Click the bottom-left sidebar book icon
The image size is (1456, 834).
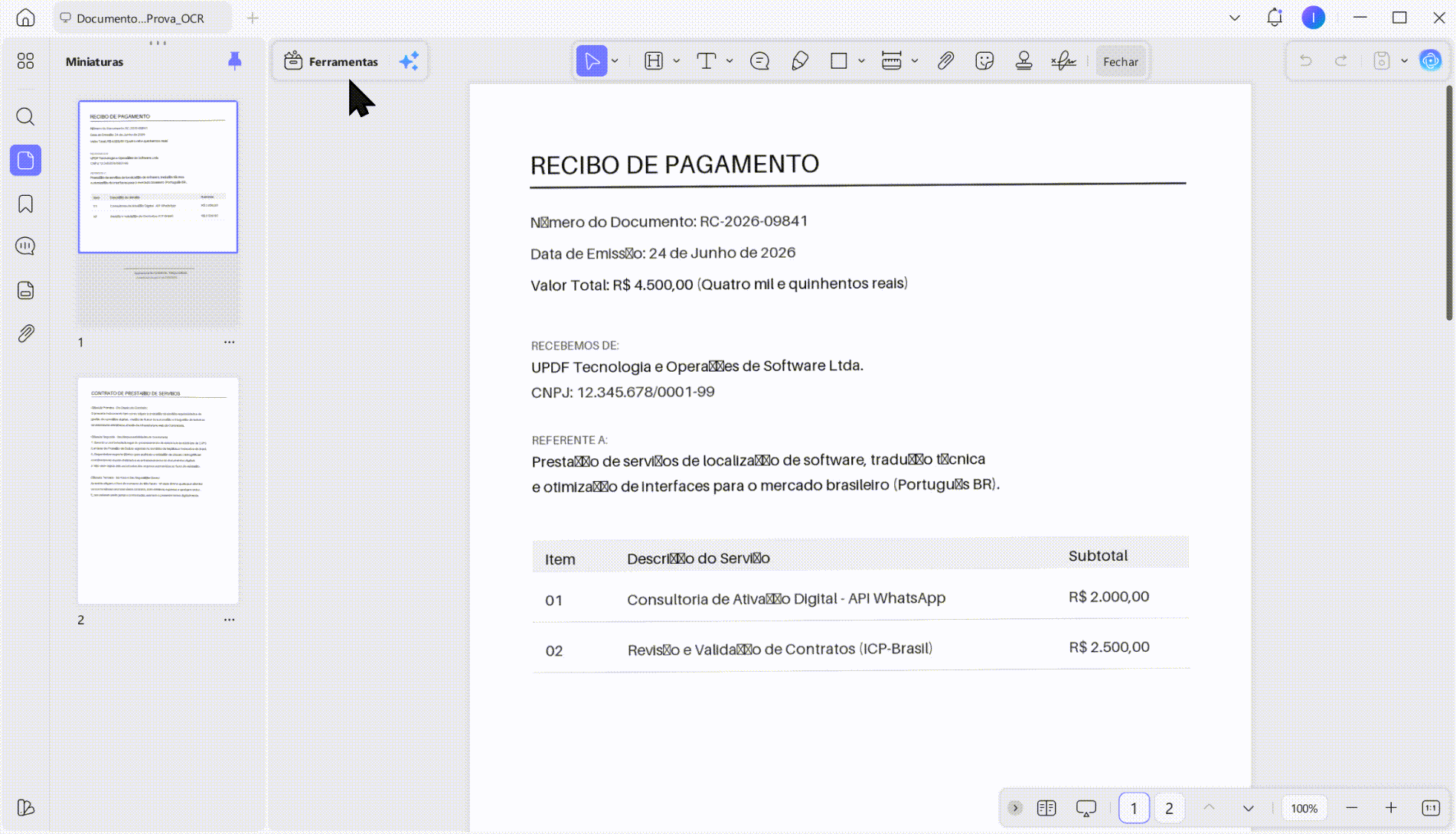pyautogui.click(x=25, y=808)
